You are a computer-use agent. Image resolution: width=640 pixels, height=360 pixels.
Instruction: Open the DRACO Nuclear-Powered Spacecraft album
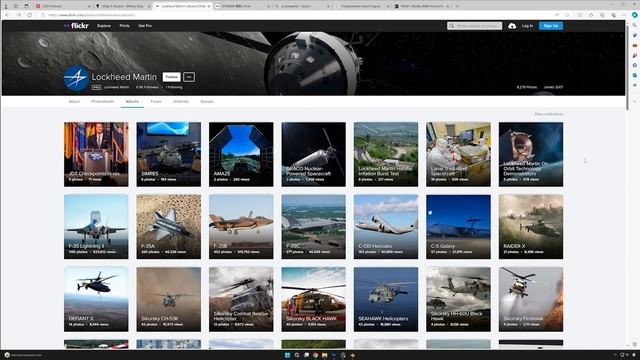click(313, 154)
